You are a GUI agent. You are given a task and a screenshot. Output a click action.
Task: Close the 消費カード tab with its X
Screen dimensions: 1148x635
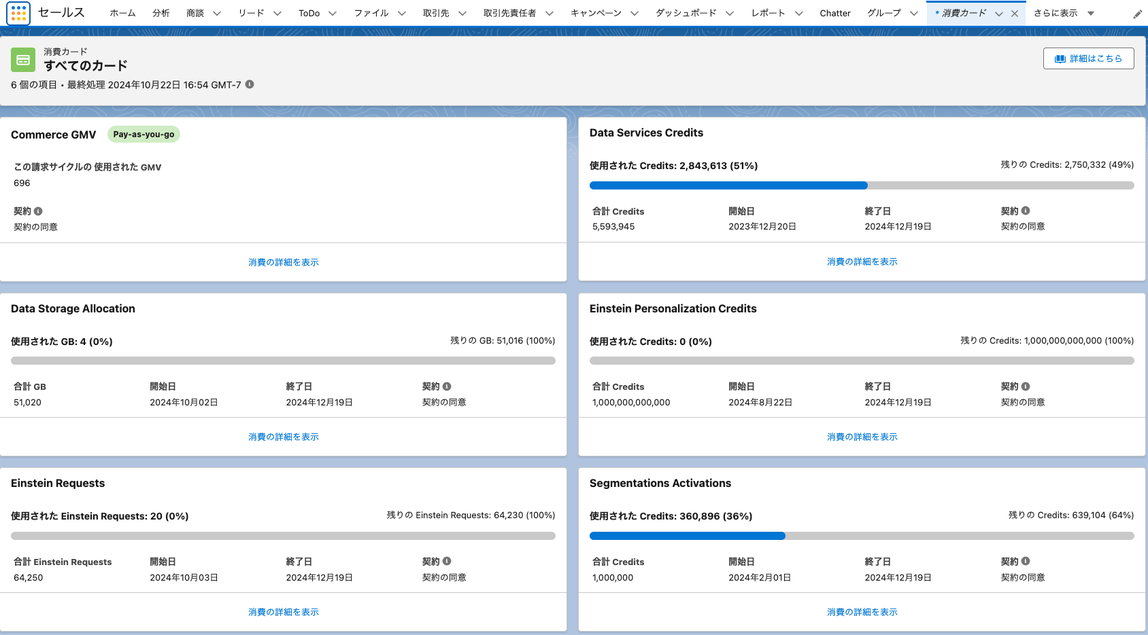coord(1013,14)
